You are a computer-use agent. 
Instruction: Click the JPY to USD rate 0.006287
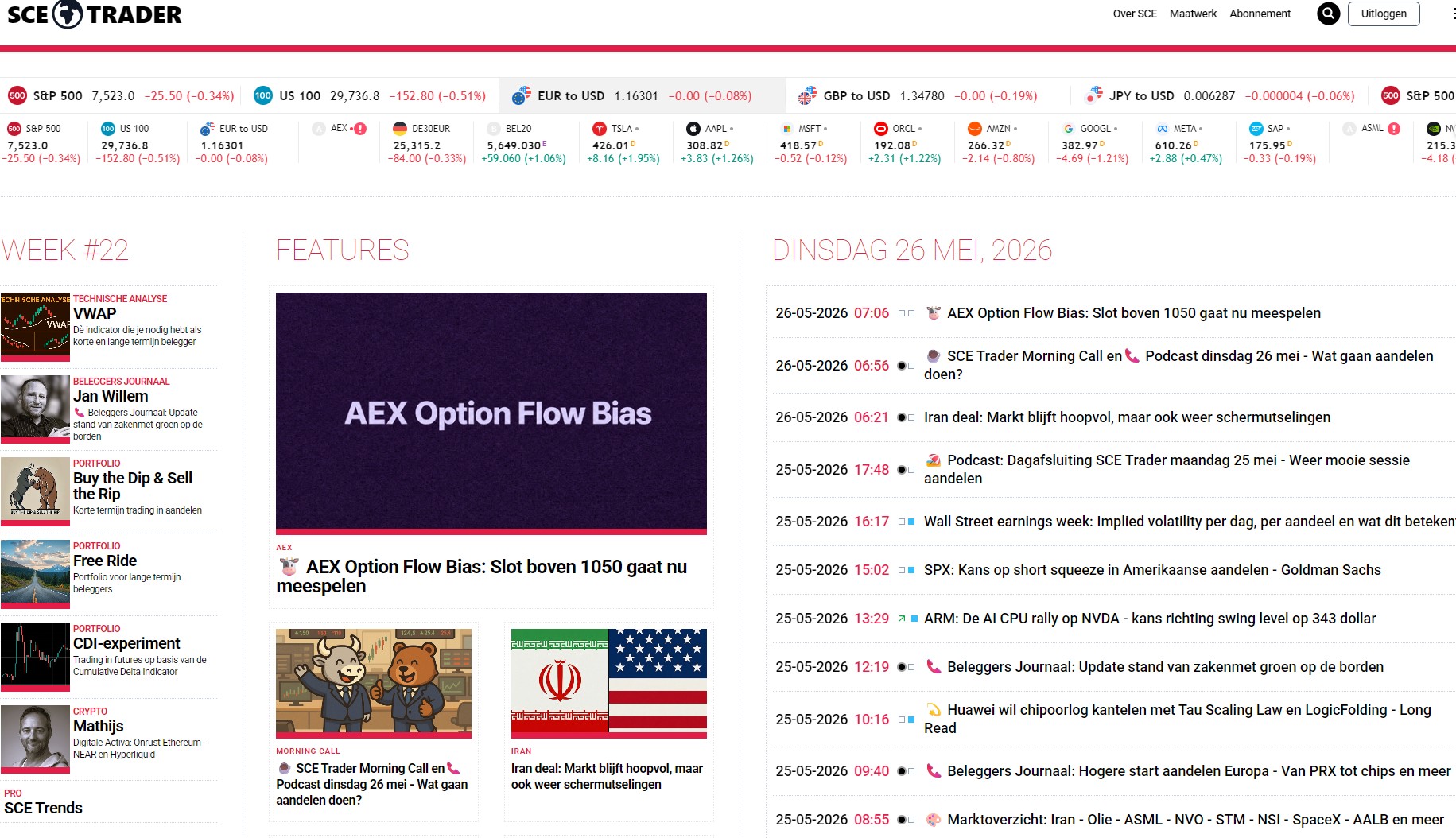[x=1209, y=96]
